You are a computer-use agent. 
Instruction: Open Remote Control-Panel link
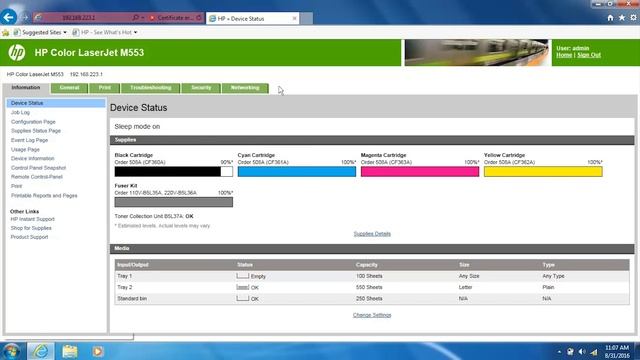[37, 177]
